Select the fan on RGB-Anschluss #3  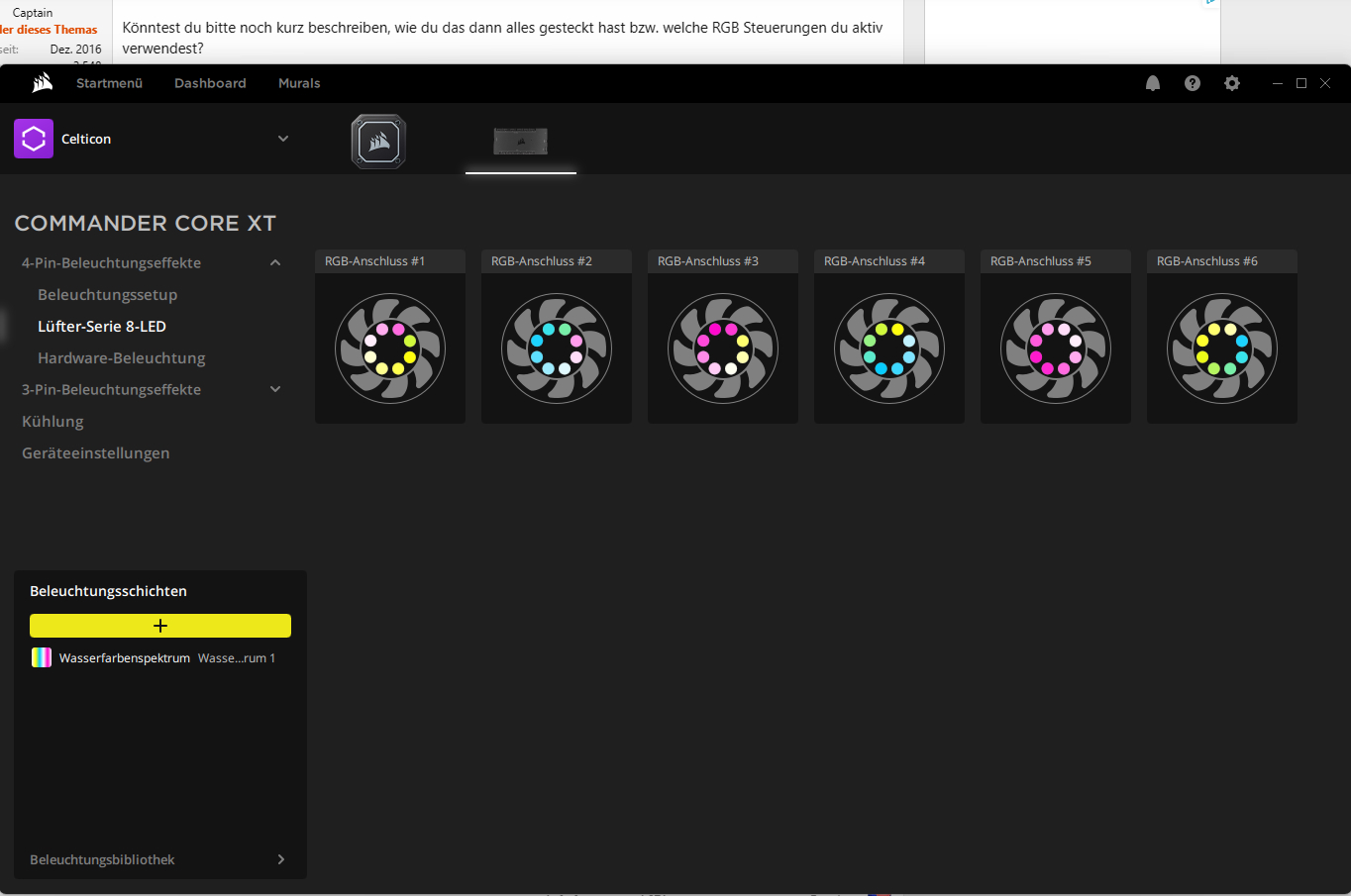(x=723, y=348)
